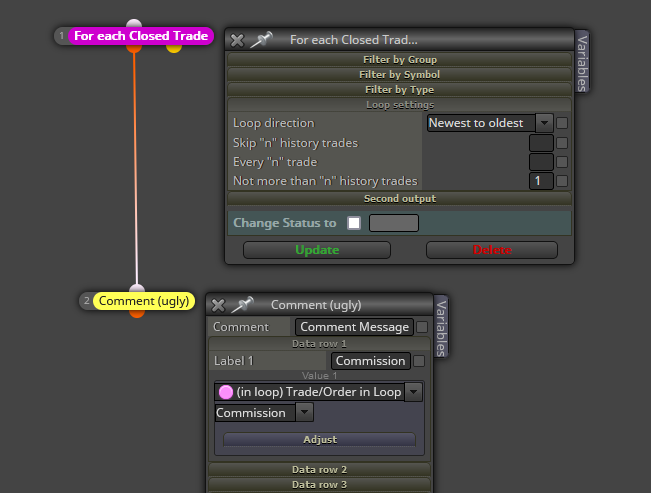Open Variables tab of Comment panel

click(x=441, y=327)
